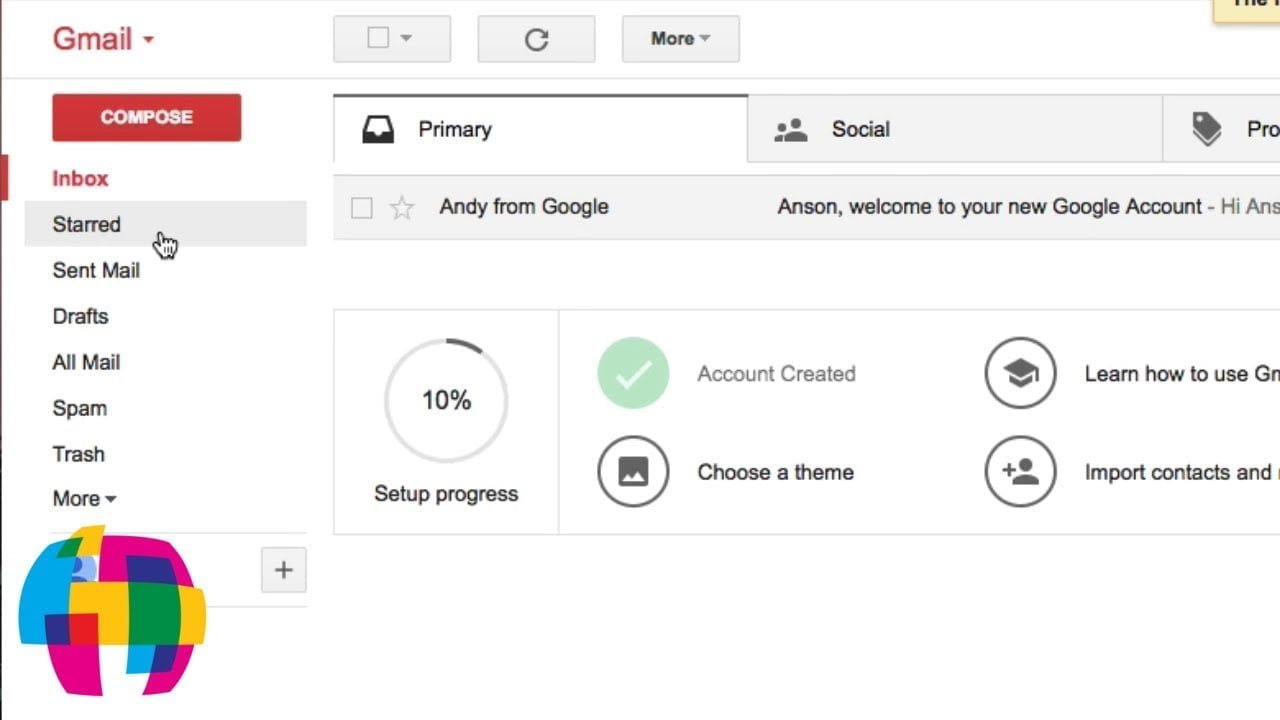The height and width of the screenshot is (720, 1280).
Task: Open email subject Anson, welcome to your new Google Account
Action: (989, 207)
